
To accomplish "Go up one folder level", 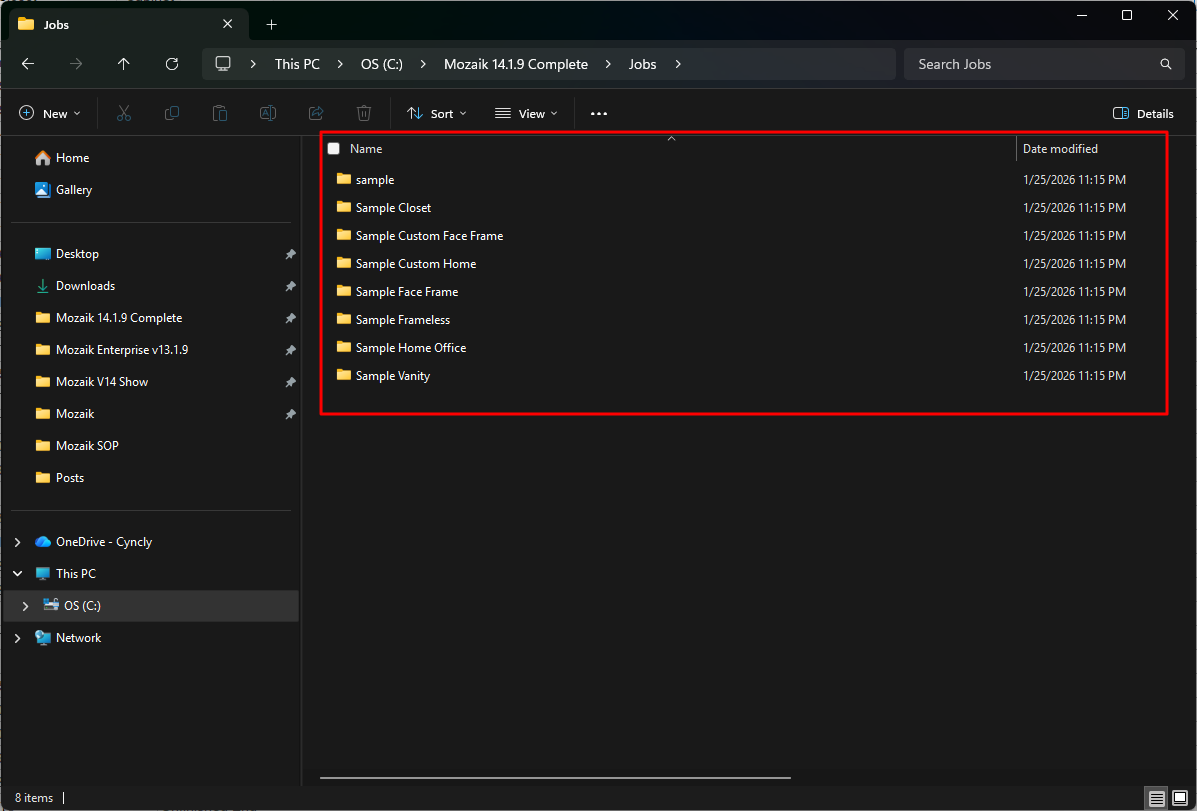I will click(124, 64).
